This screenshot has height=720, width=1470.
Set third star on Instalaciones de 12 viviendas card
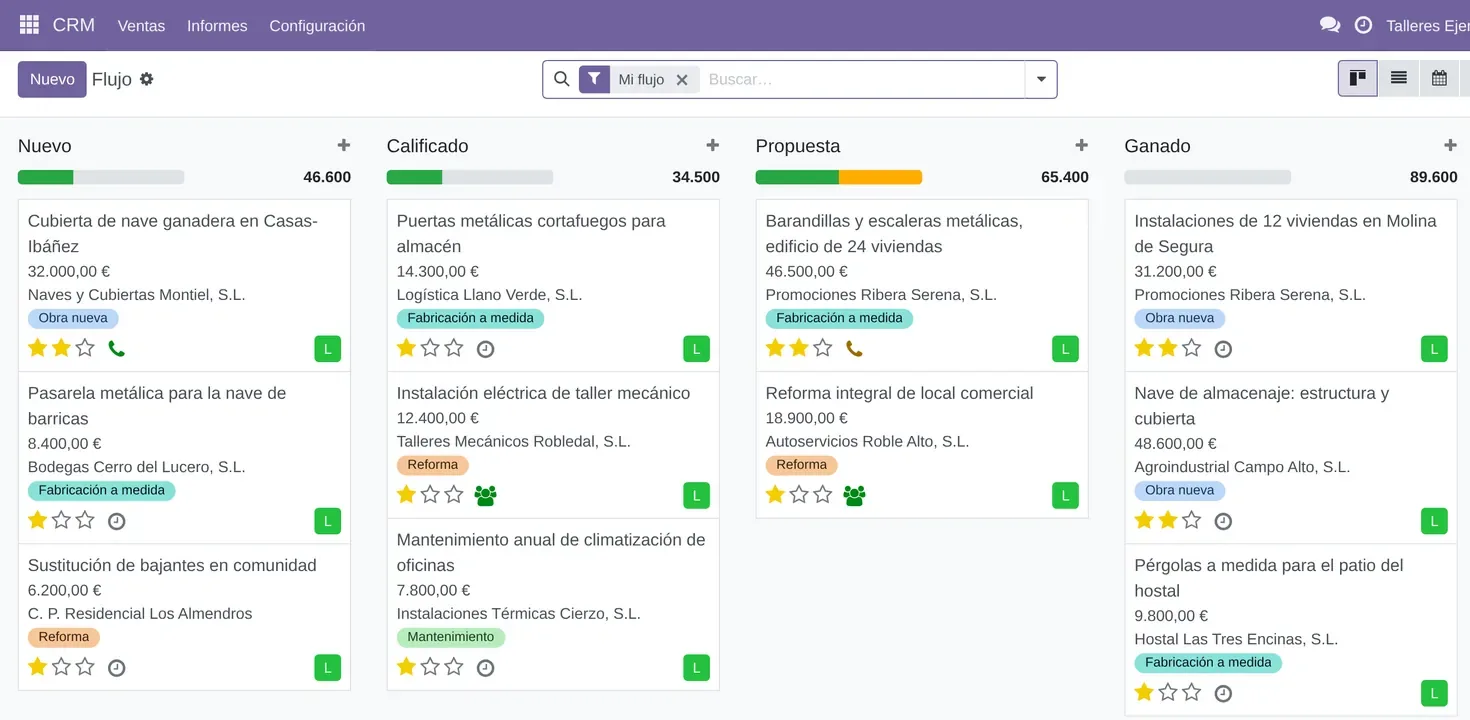coord(1192,348)
